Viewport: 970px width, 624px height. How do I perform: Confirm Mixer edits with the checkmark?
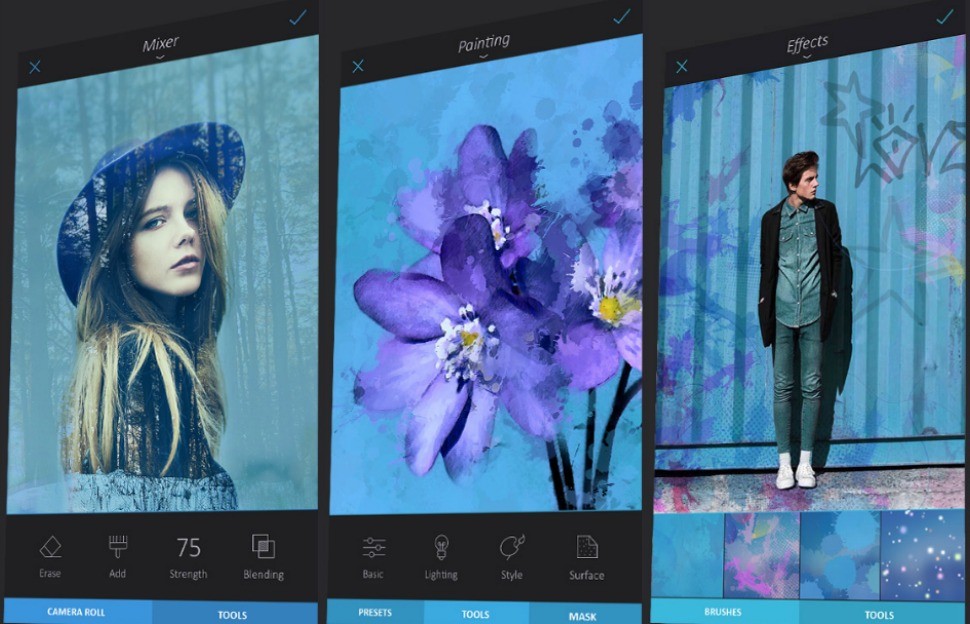298,17
